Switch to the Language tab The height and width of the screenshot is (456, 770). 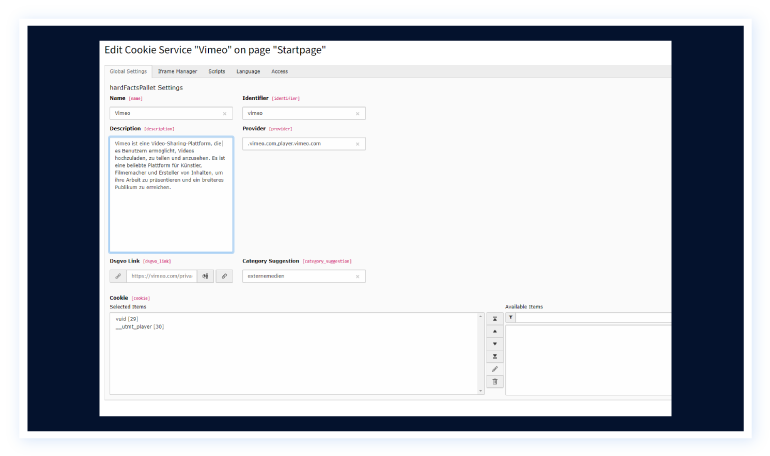click(248, 71)
